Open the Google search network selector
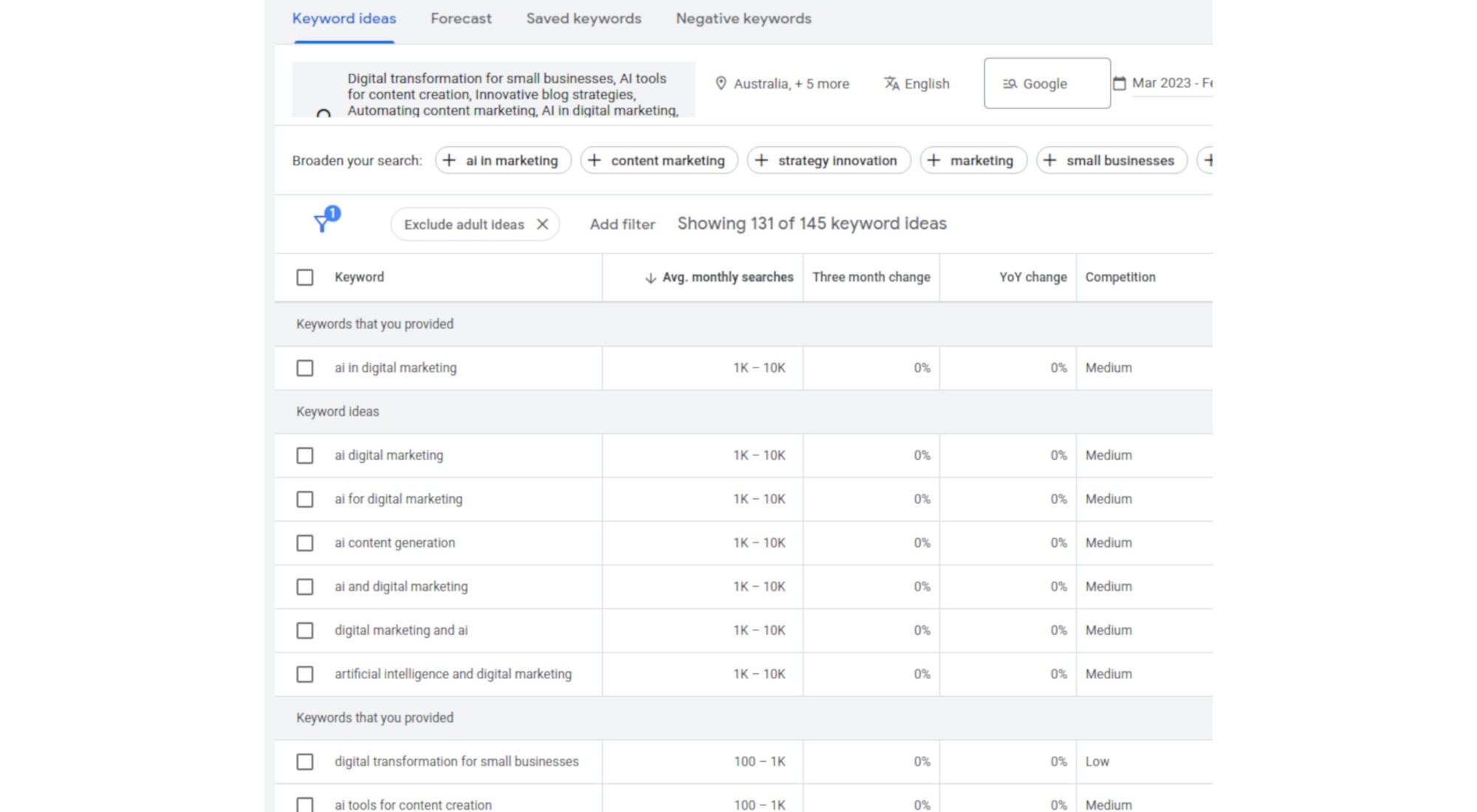The width and height of the screenshot is (1477, 812). tap(1047, 83)
